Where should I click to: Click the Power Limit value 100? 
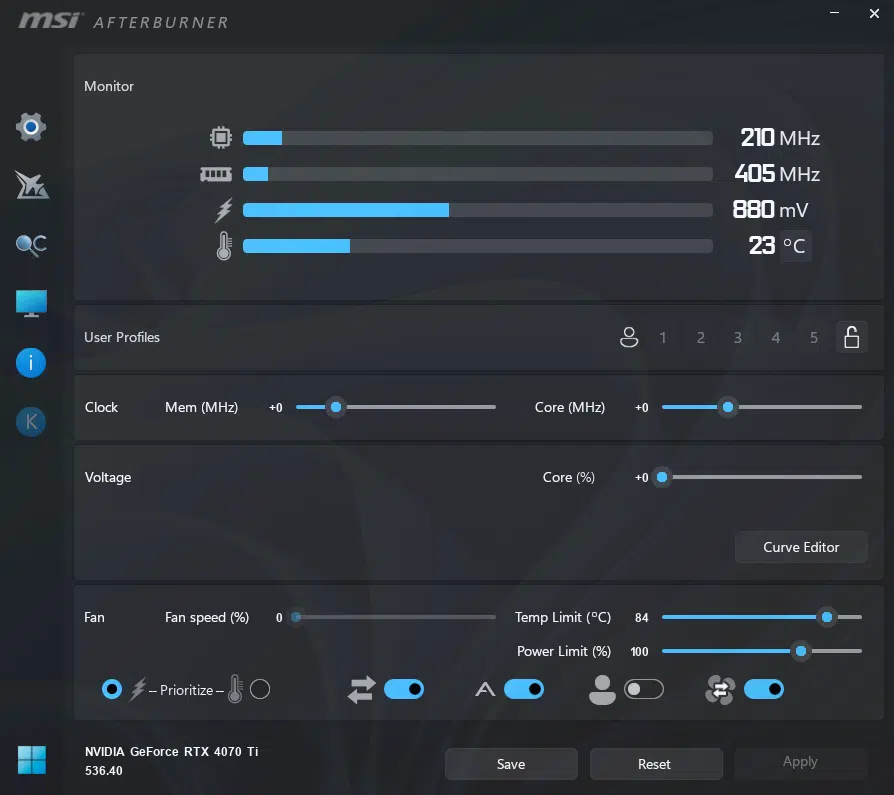639,652
